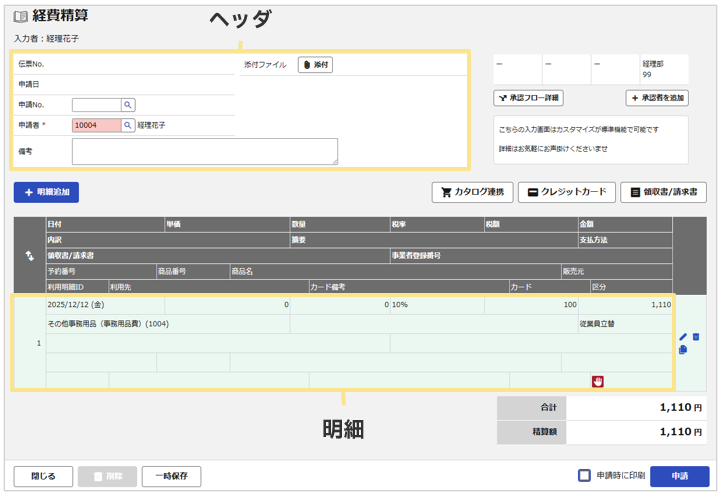Click the search icon next to 申請者 code 10004
The width and height of the screenshot is (719, 495).
click(x=128, y=125)
